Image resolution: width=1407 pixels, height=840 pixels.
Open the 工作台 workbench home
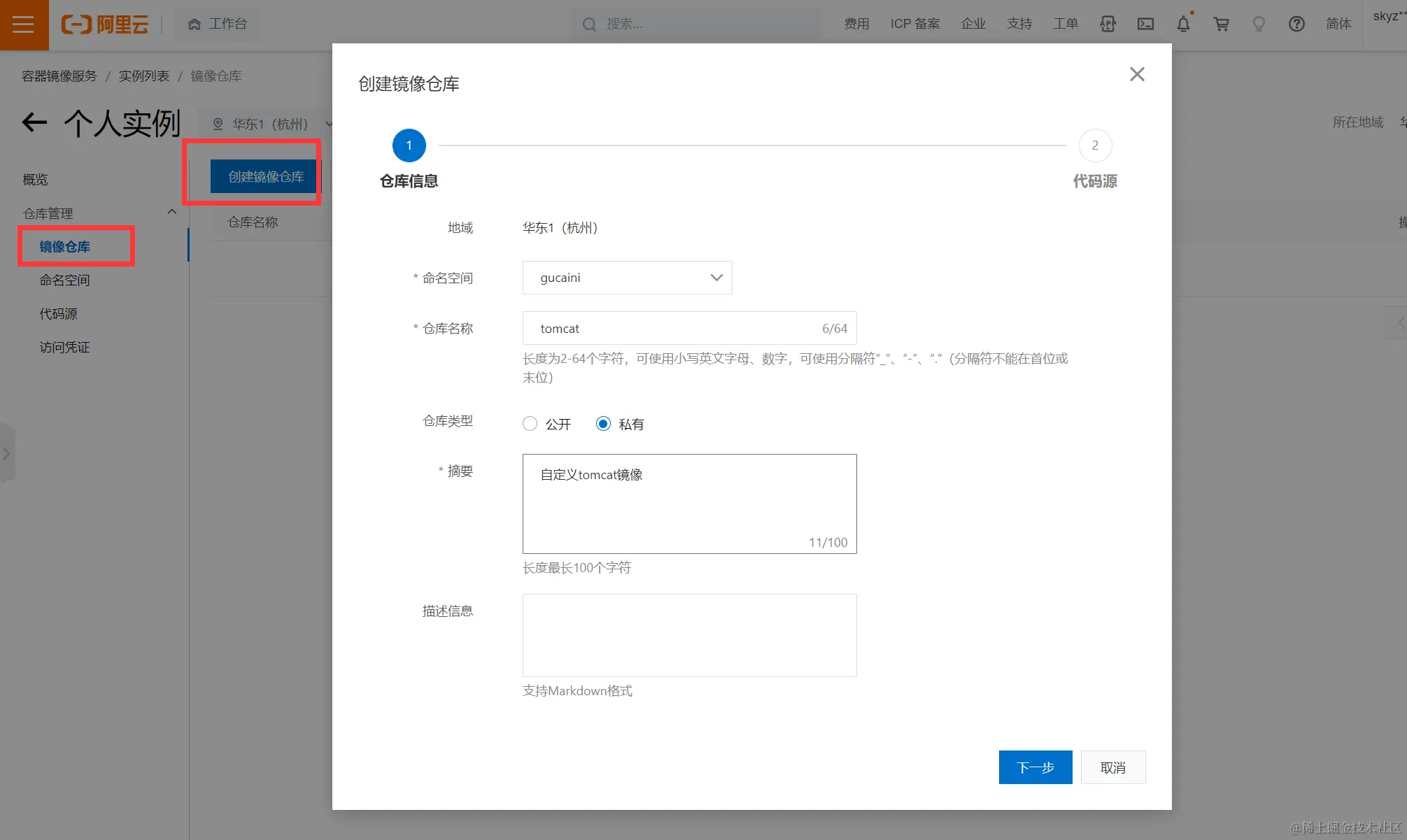[218, 24]
